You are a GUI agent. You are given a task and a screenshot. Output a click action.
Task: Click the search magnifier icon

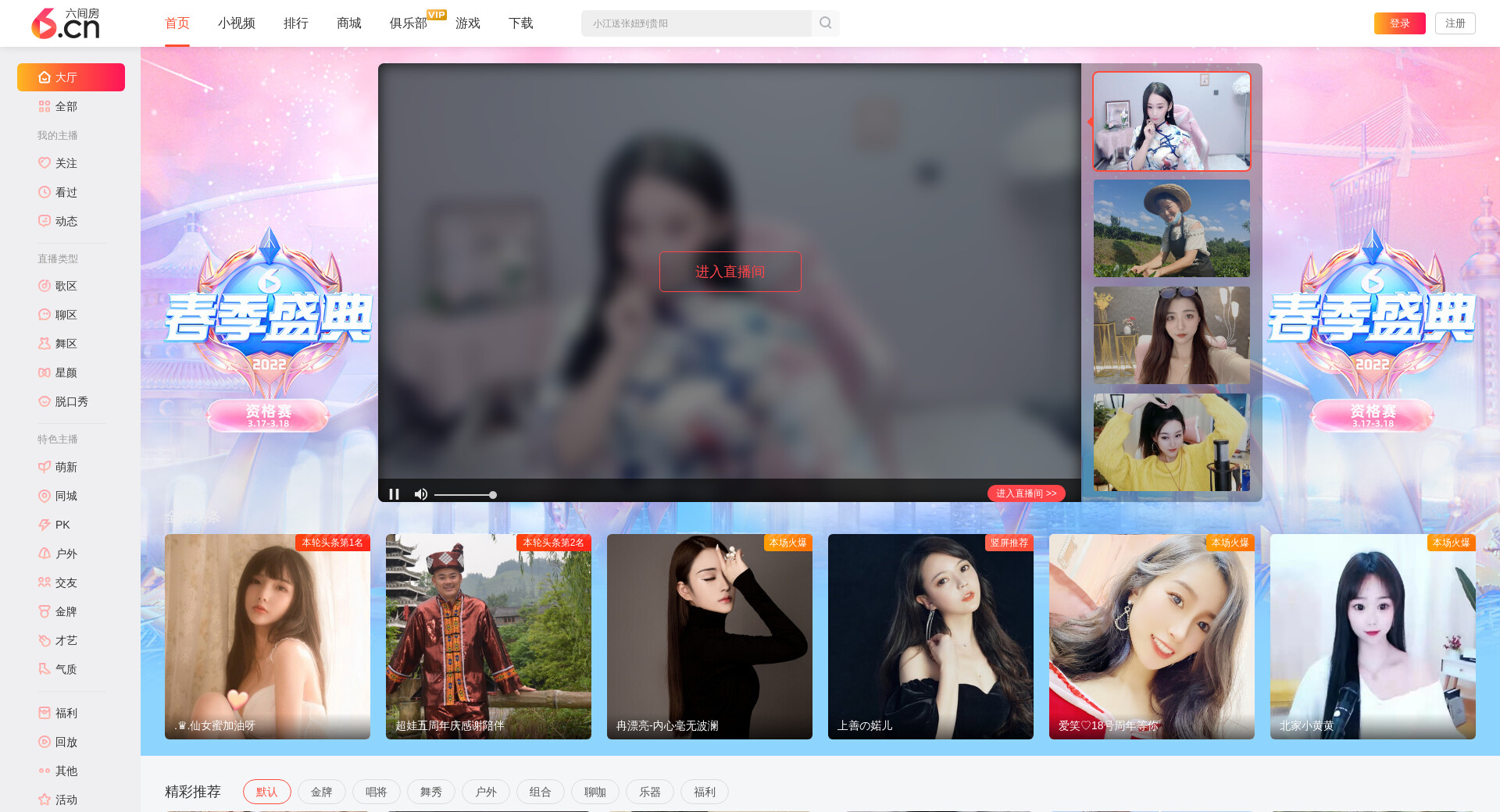825,23
